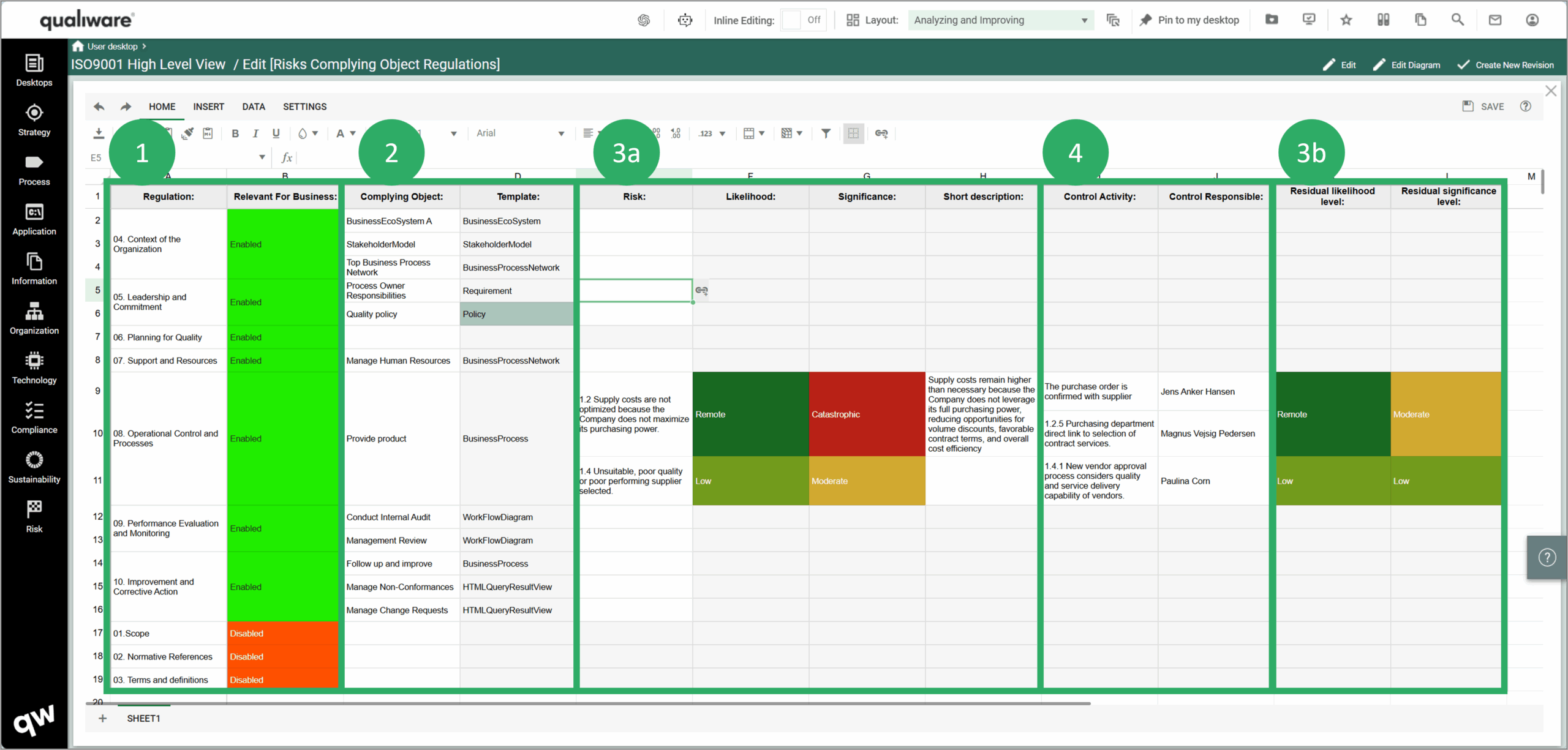The image size is (1568, 750).
Task: Switch to the INSERT ribbon tab
Action: pos(208,106)
